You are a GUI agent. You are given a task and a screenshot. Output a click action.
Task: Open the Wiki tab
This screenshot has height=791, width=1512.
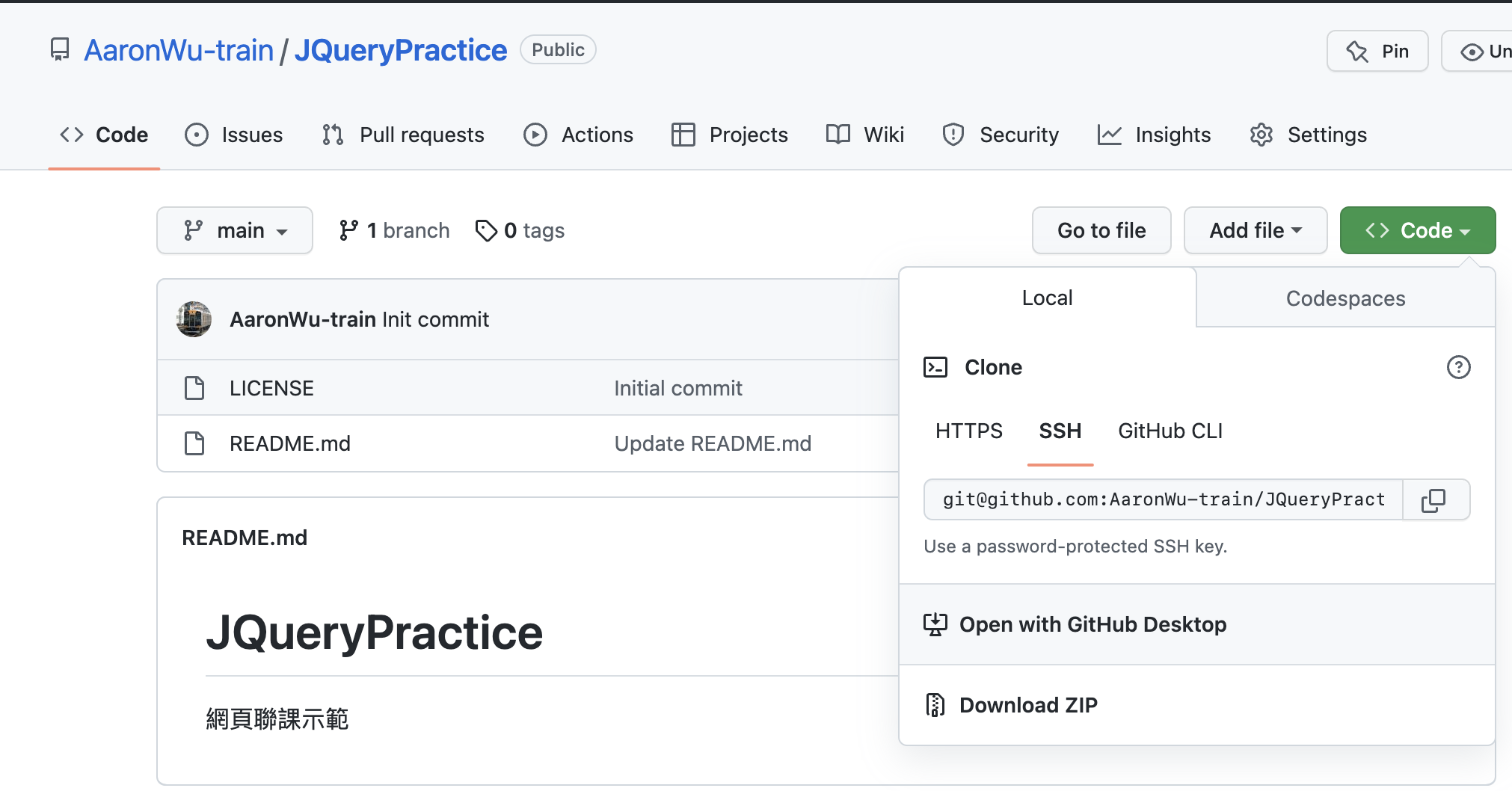[x=865, y=135]
